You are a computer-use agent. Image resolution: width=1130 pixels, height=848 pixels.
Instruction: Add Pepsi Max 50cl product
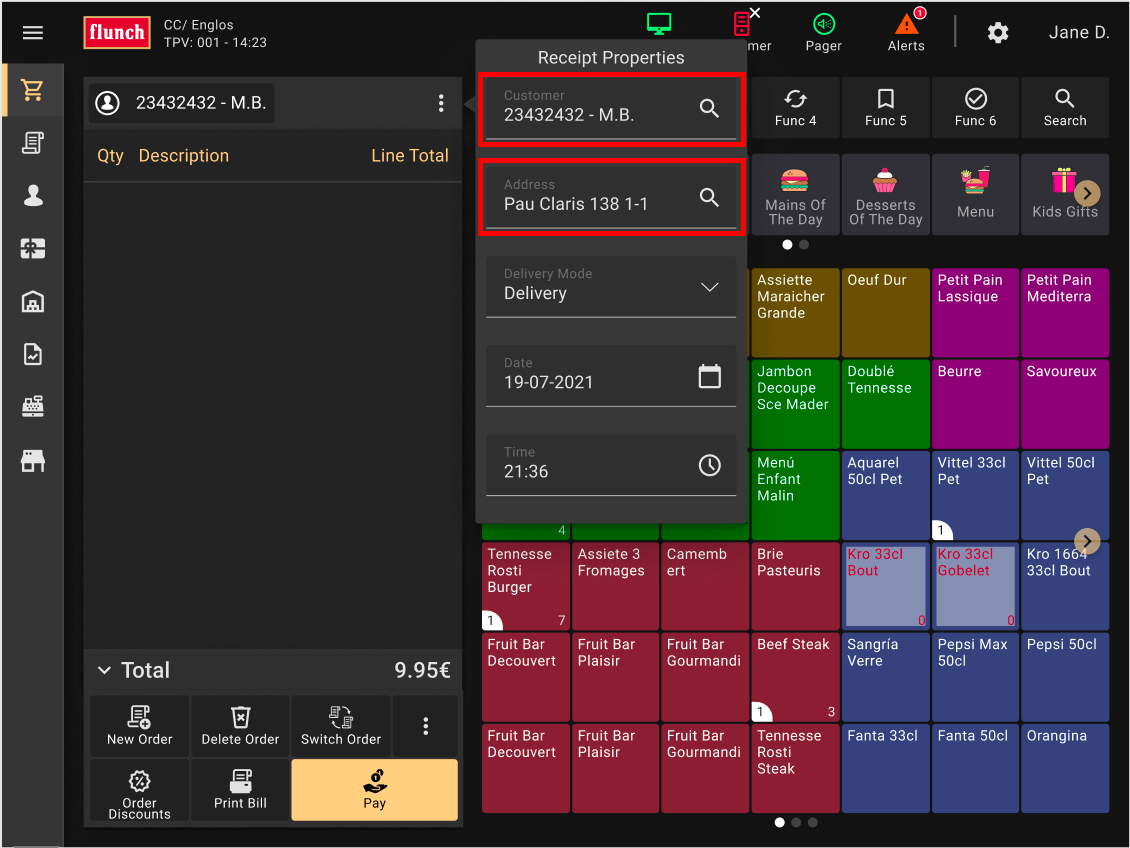(975, 676)
